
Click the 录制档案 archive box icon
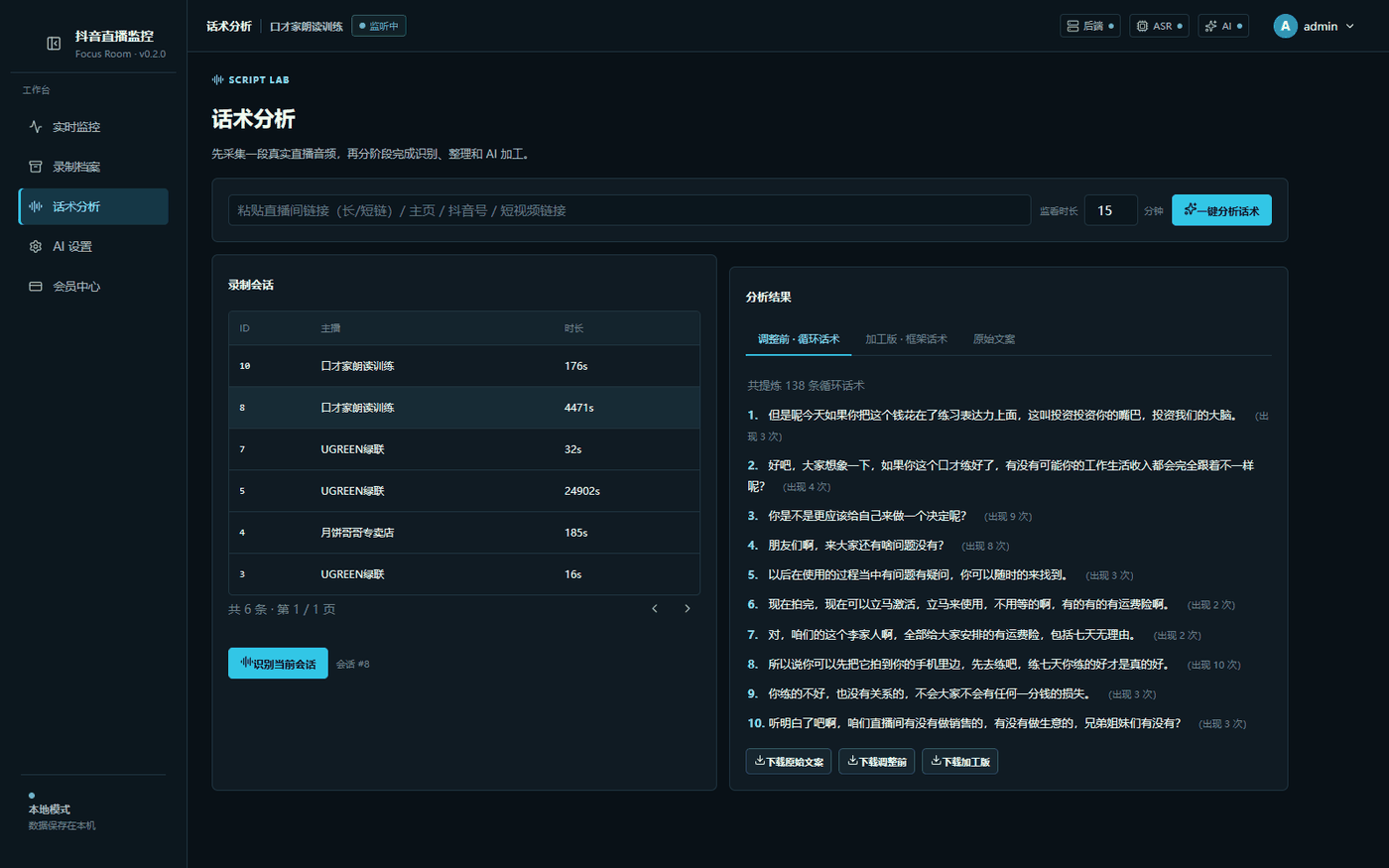[36, 167]
